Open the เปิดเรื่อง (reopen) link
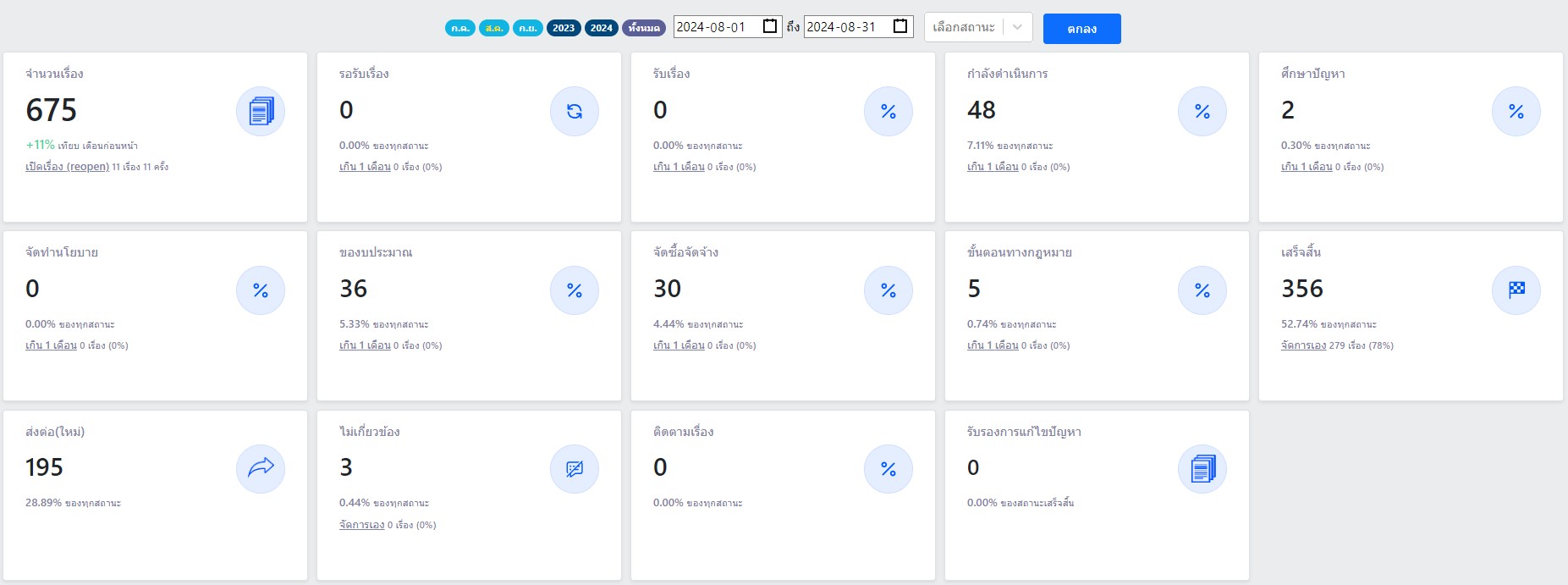 (68, 167)
